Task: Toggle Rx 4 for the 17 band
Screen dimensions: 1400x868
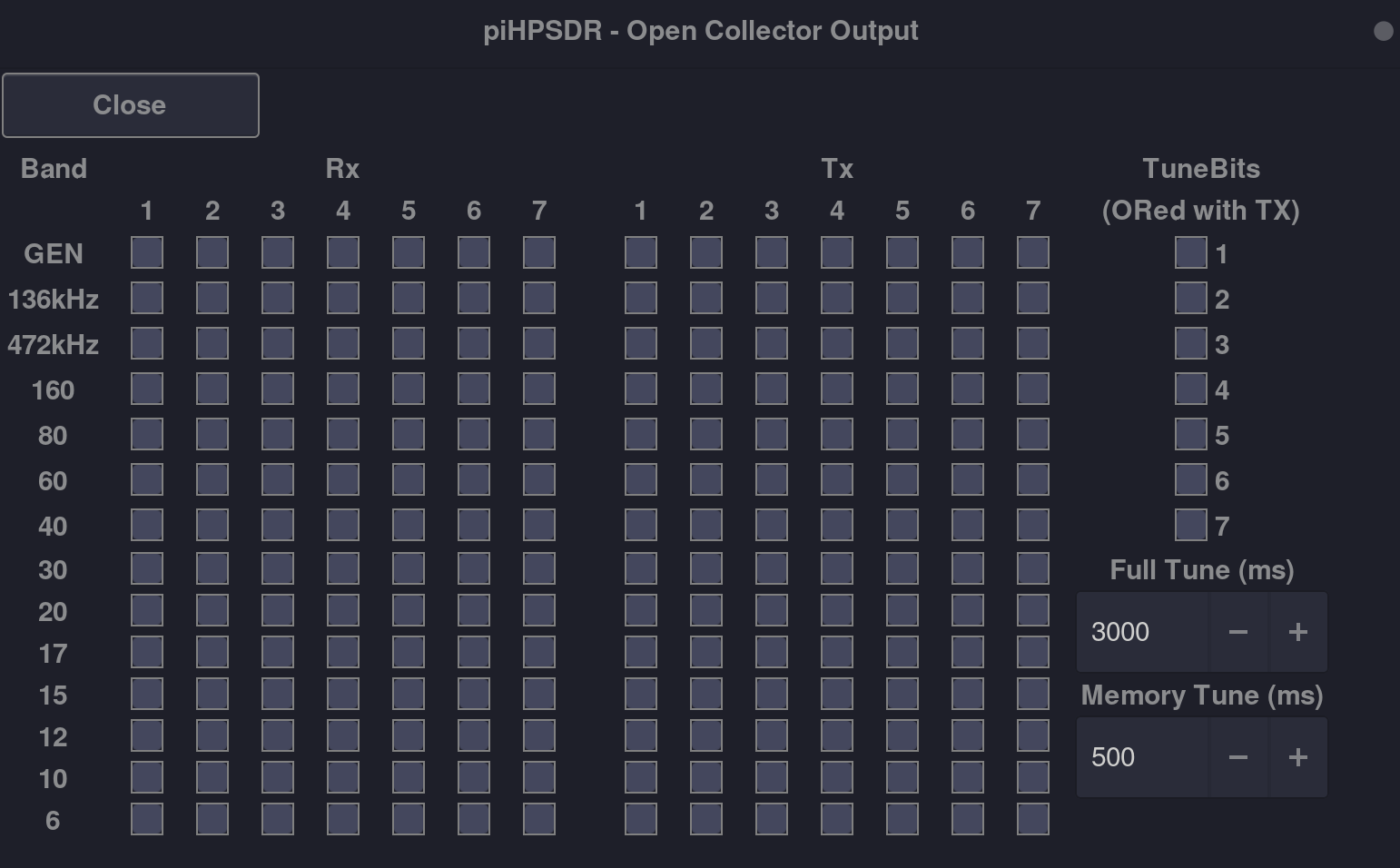Action: click(x=343, y=652)
